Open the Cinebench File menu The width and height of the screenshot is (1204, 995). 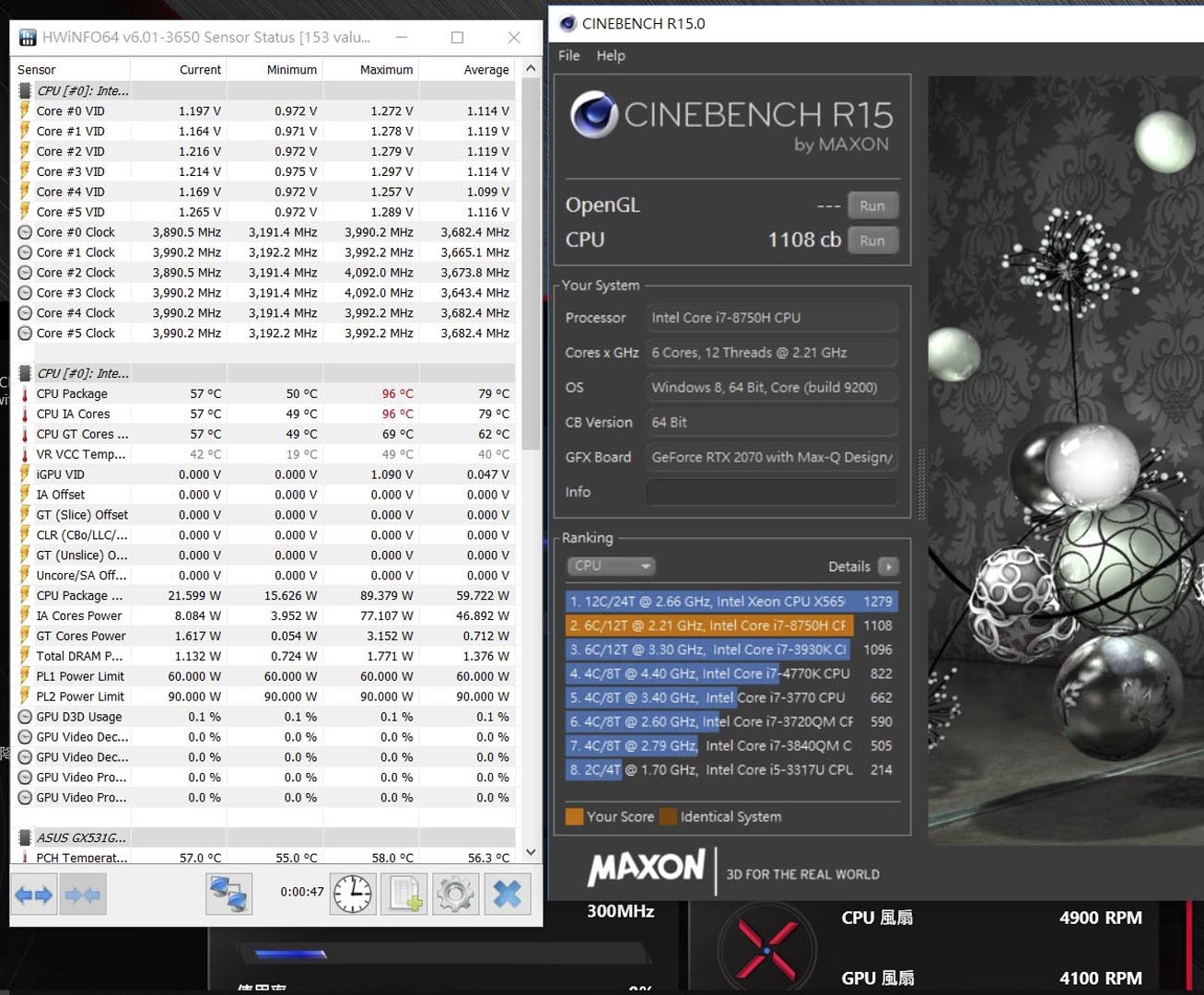[x=569, y=55]
